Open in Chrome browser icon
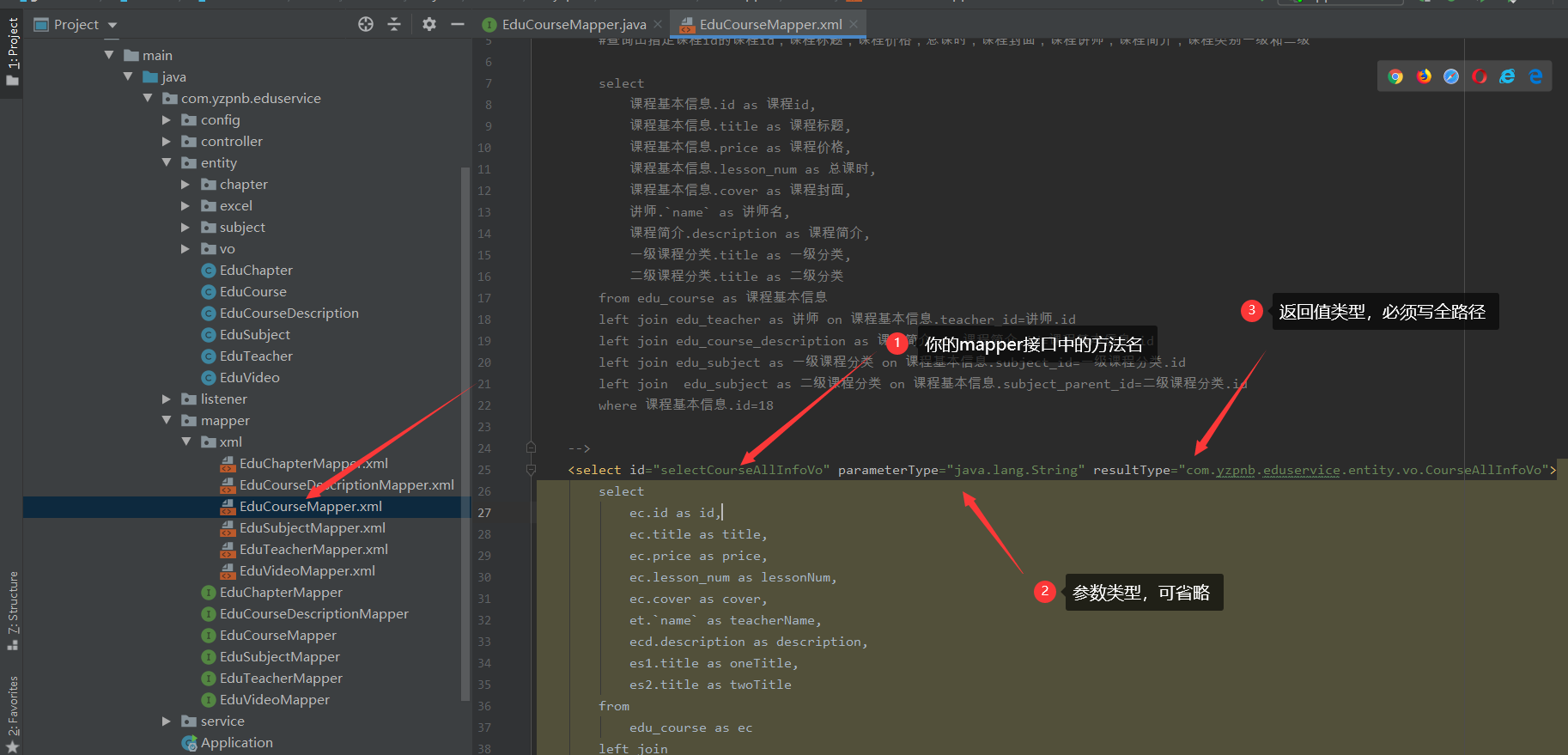The width and height of the screenshot is (1568, 755). (1395, 76)
